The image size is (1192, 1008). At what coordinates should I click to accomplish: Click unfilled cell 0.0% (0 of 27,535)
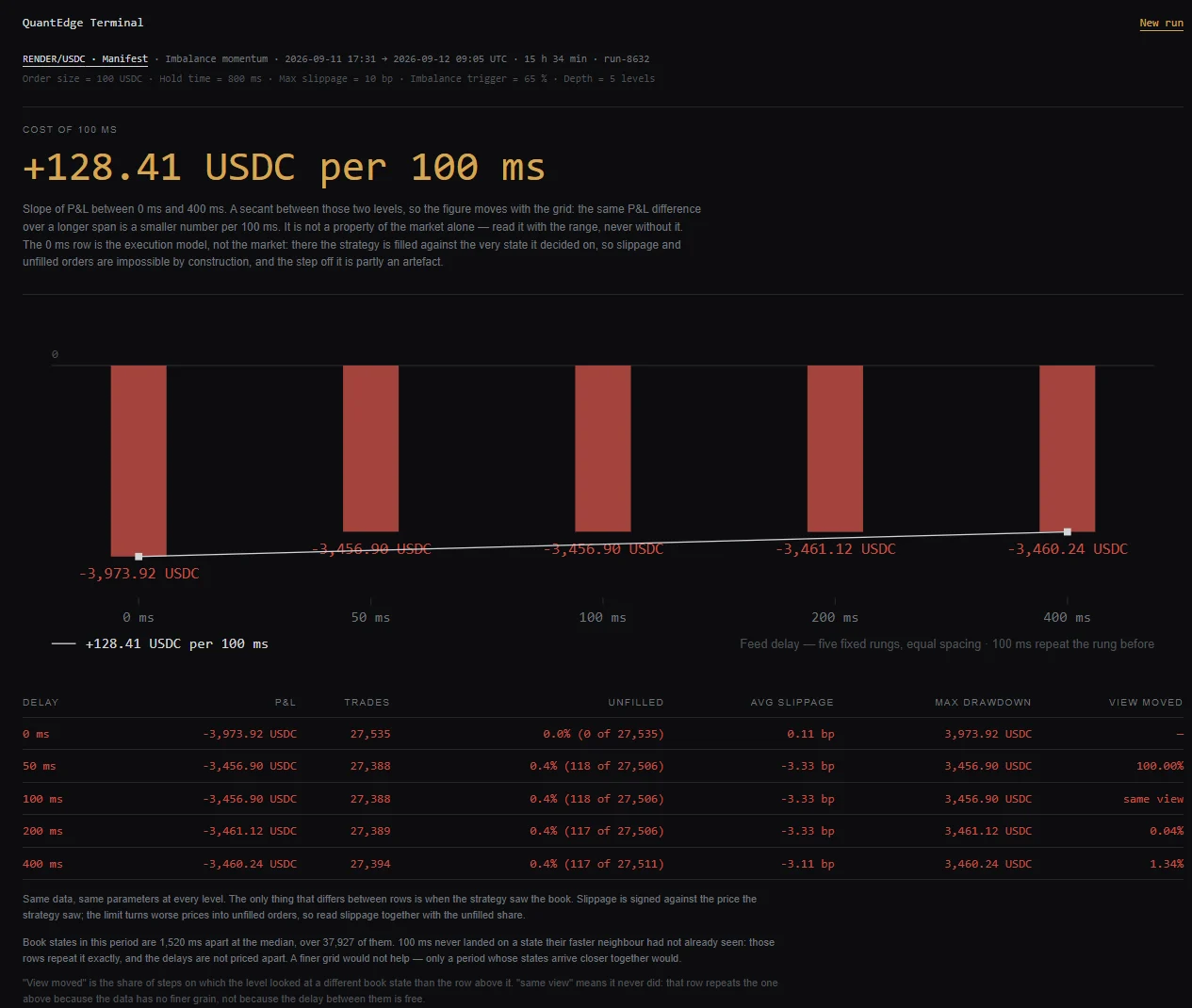(x=603, y=734)
